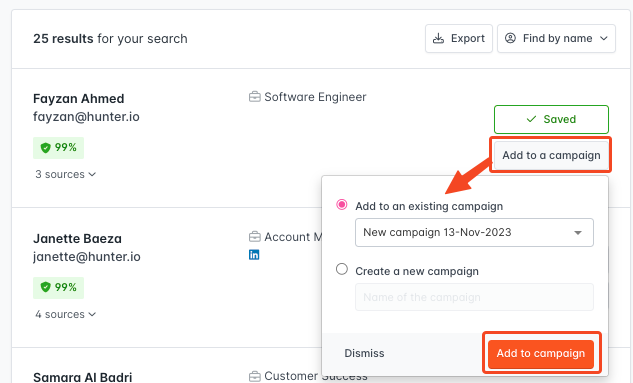This screenshot has height=383, width=633.
Task: Expand Fayzan's 3 sources list
Action: pos(65,174)
